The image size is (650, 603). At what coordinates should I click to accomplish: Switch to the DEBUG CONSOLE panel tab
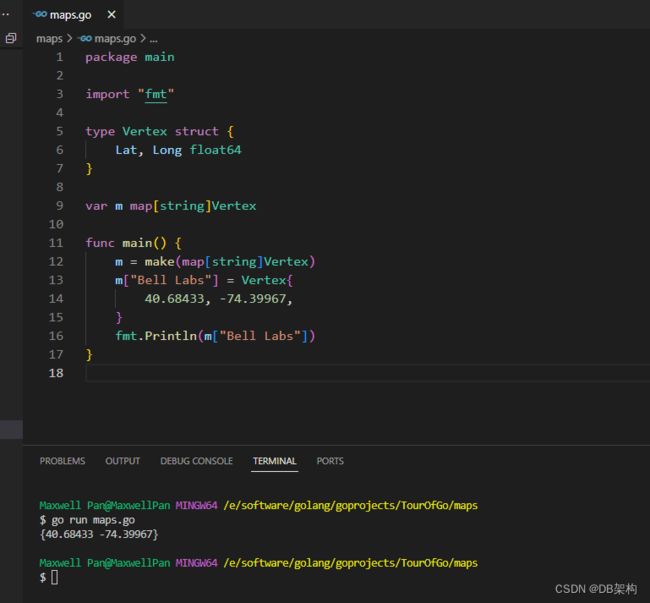coord(196,461)
